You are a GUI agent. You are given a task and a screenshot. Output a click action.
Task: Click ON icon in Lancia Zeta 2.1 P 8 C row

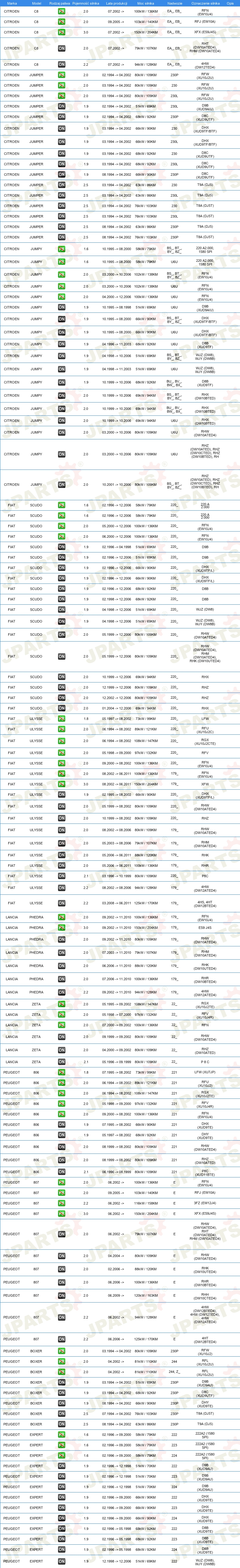pos(61,1062)
